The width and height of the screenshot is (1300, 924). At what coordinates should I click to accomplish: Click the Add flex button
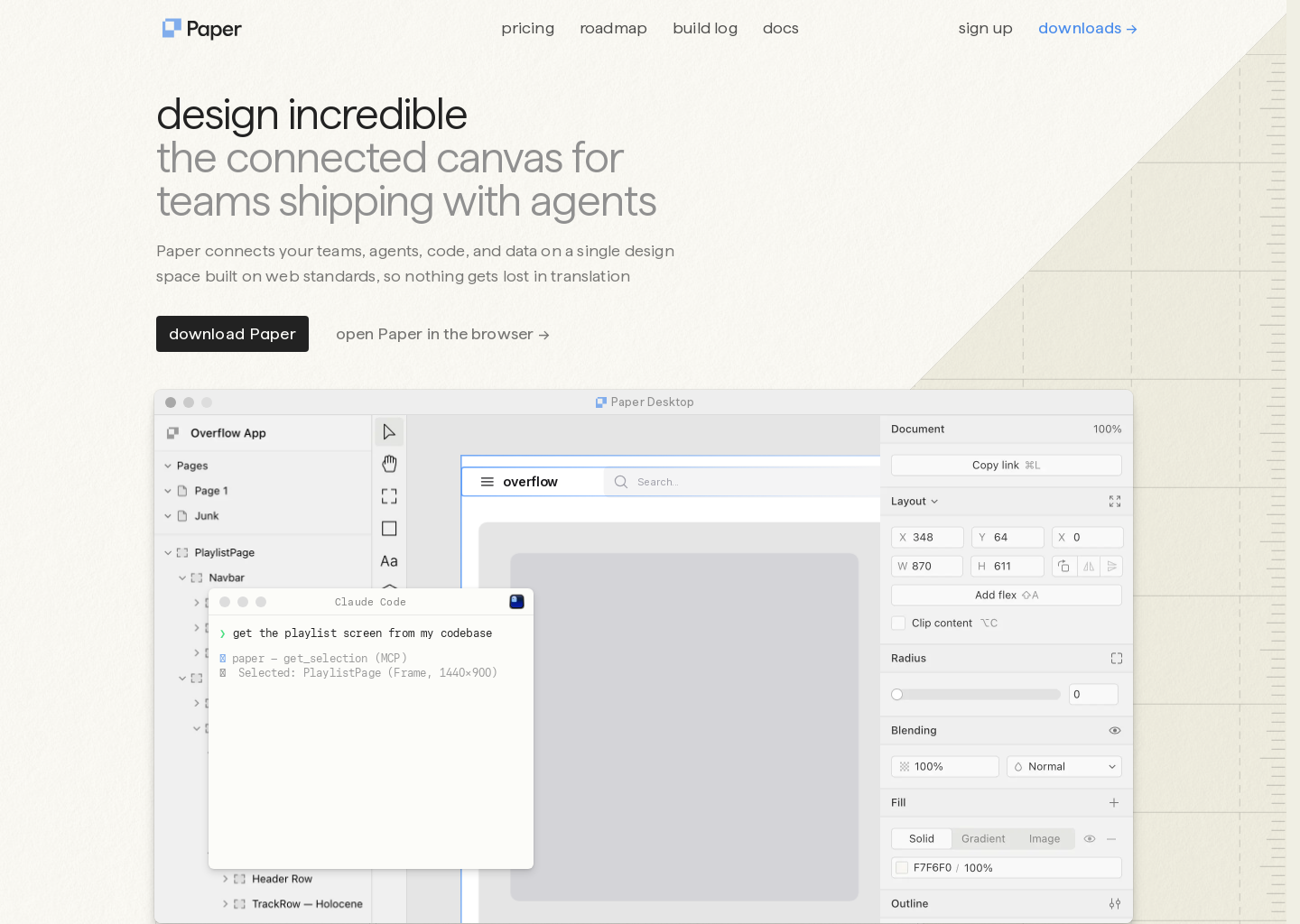(x=1007, y=596)
